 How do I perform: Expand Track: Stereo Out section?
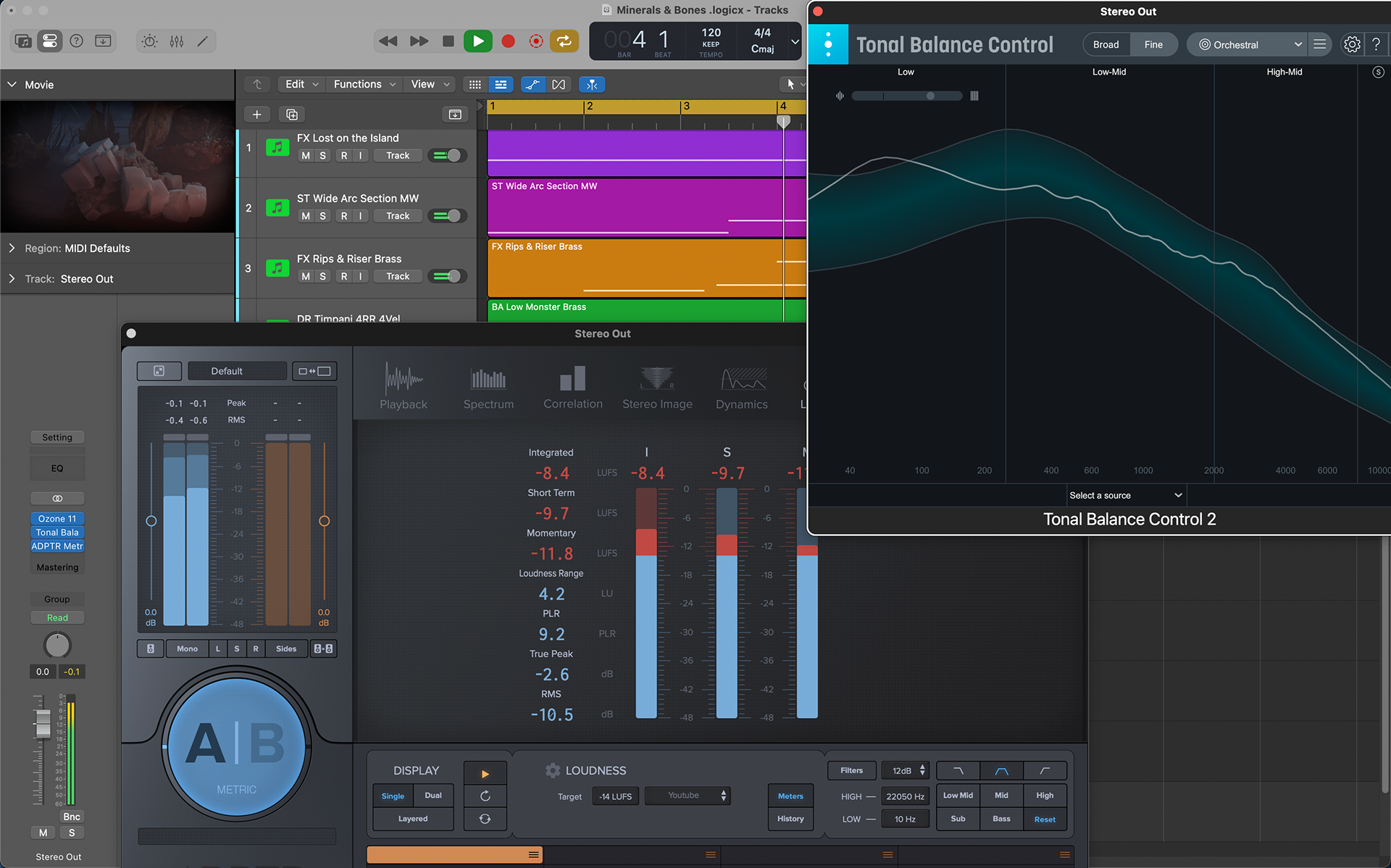click(12, 278)
